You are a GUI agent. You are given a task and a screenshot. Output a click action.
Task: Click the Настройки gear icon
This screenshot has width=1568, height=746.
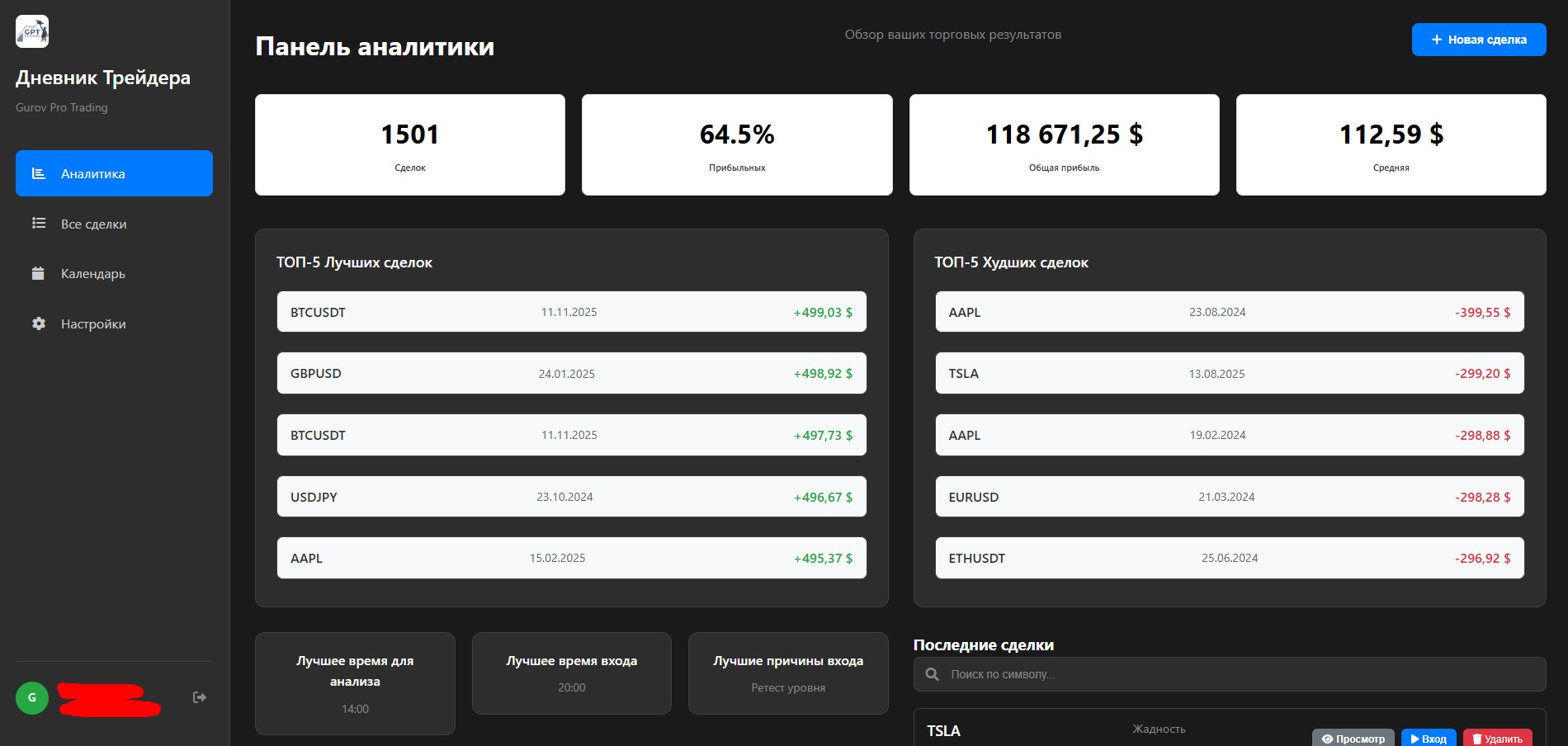click(x=39, y=323)
